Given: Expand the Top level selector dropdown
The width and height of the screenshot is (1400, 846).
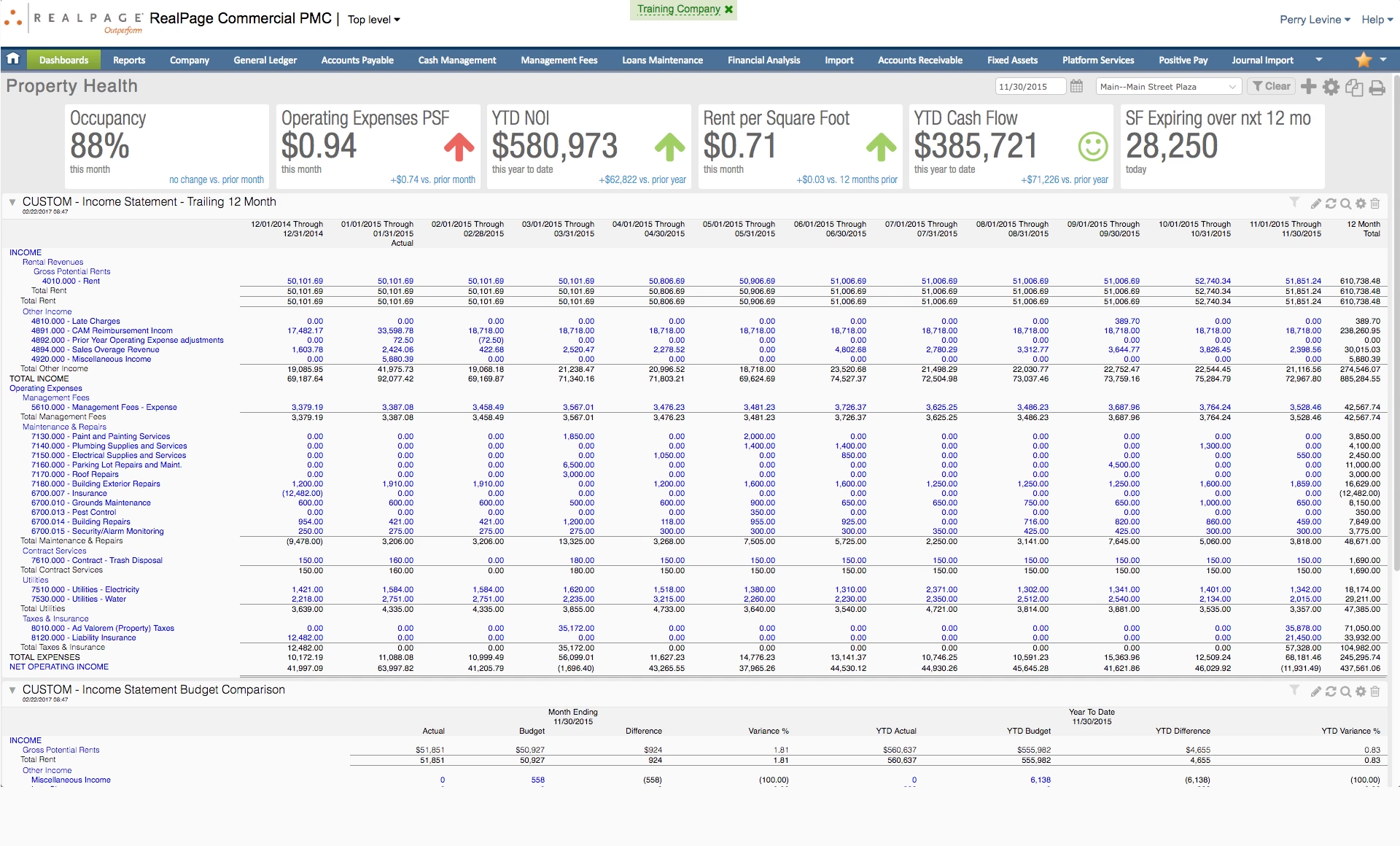Looking at the screenshot, I should coord(373,20).
